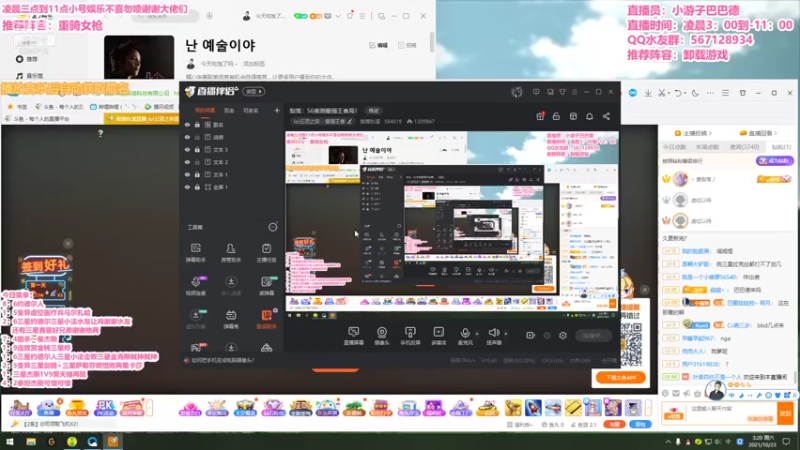Open the gift box icon above the preview
Viewport: 800px width, 450px height.
(x=540, y=116)
